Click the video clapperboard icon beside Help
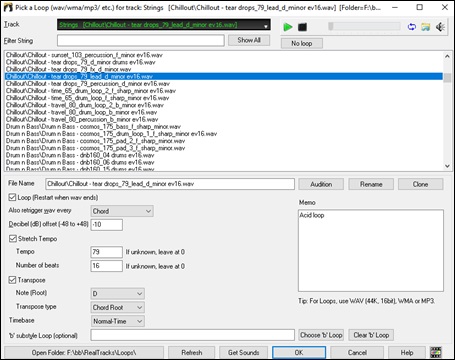 pos(436,352)
